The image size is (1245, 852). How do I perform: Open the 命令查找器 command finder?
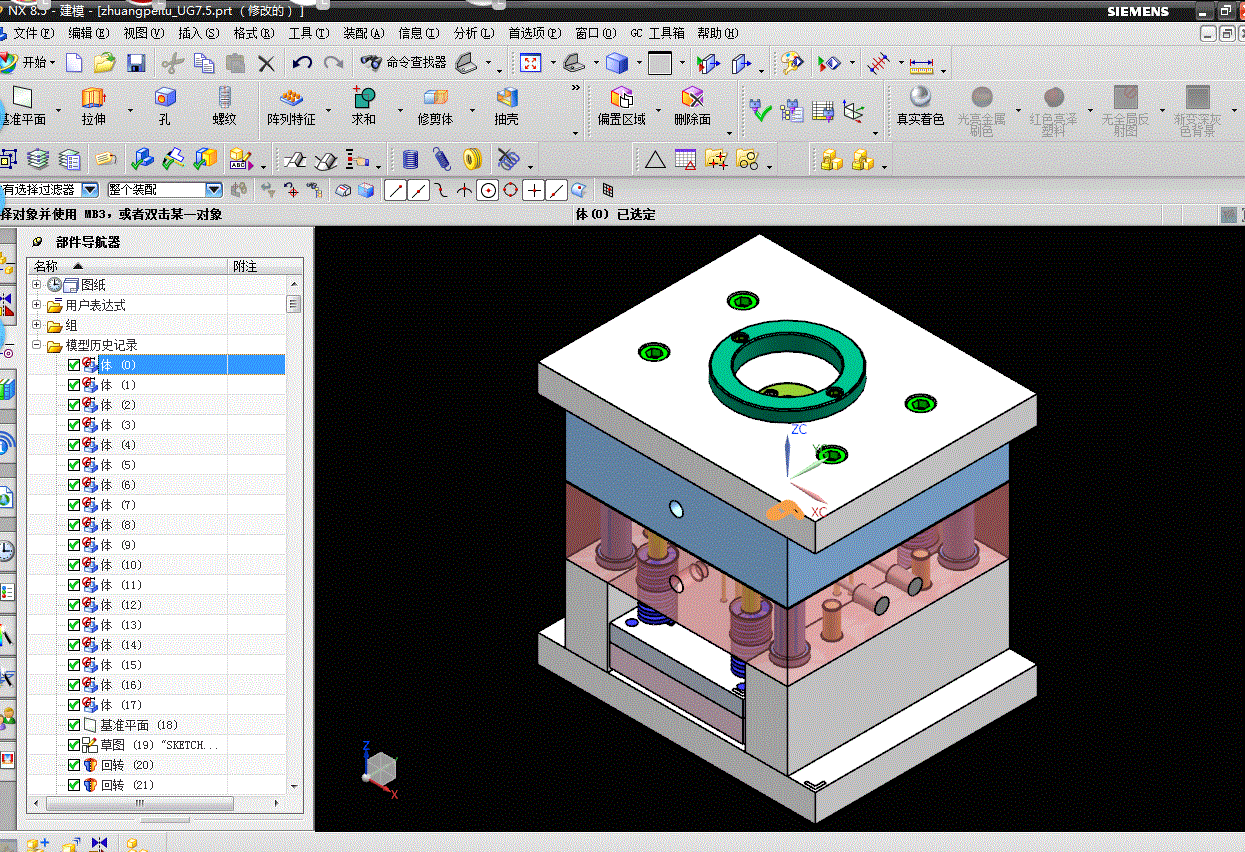pos(404,63)
